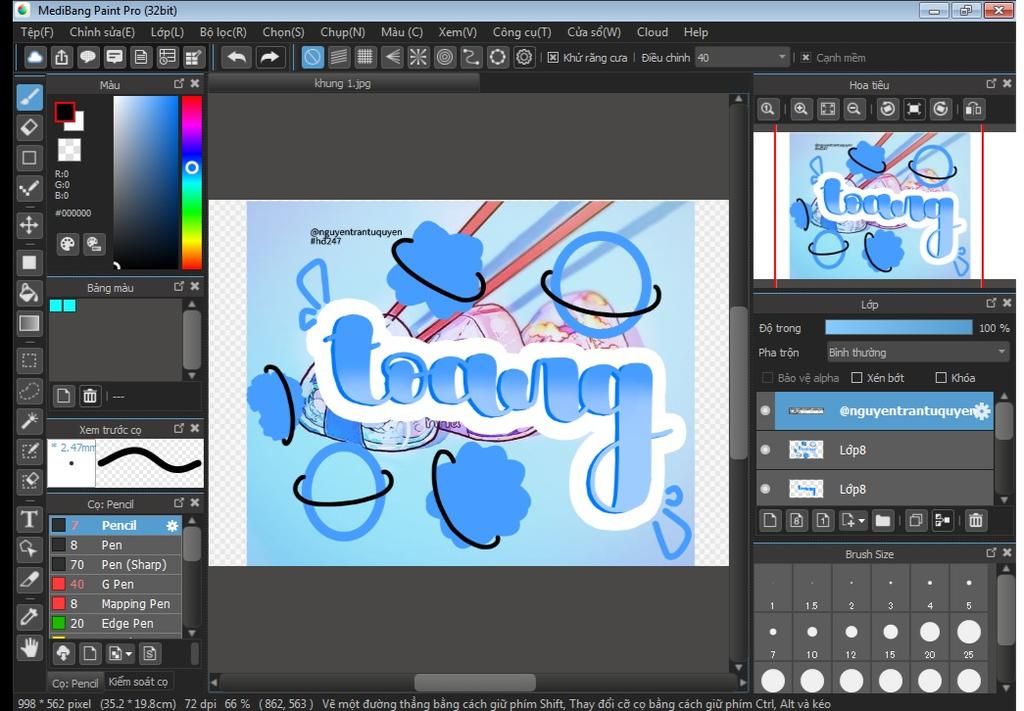Hide the @nguyentrantuquyen layer
Image resolution: width=1024 pixels, height=711 pixels.
[765, 411]
